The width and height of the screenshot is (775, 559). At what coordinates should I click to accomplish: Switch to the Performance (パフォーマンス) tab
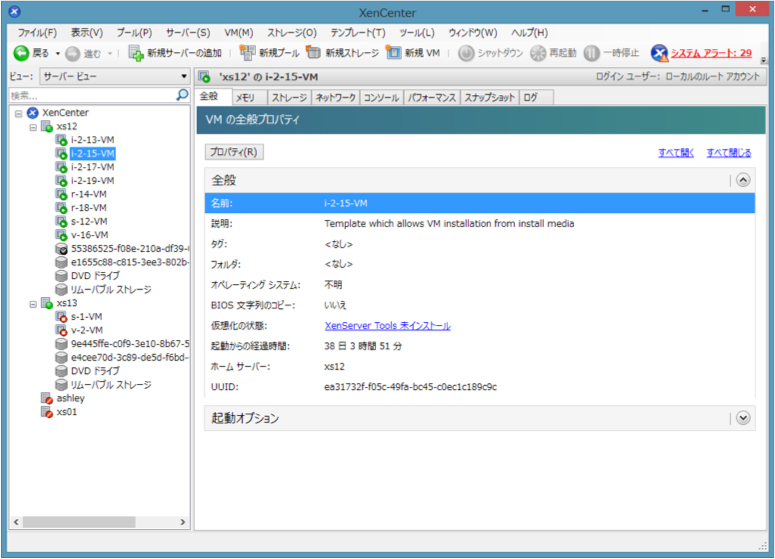click(x=431, y=98)
